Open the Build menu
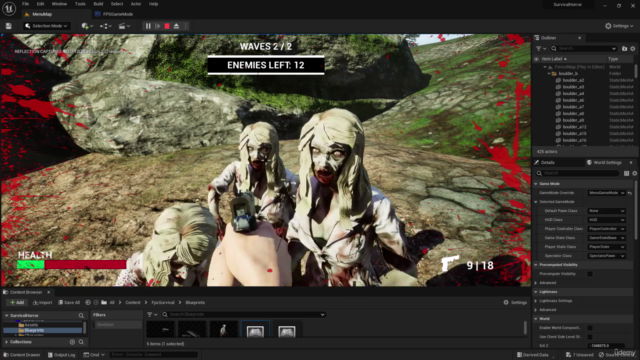Viewport: 640px width, 360px height. click(98, 4)
